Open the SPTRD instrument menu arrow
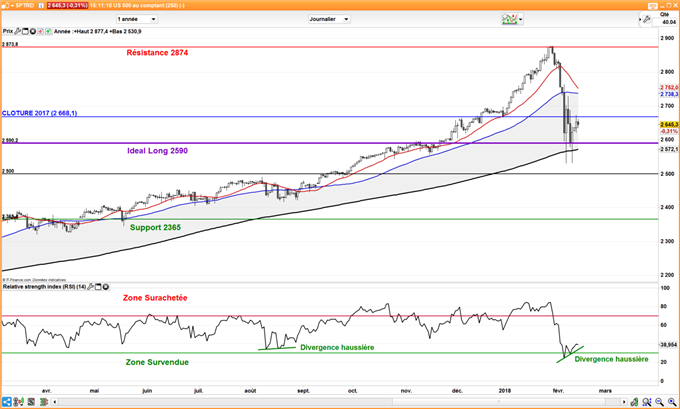Viewport: 680px width, 409px height. coord(12,6)
